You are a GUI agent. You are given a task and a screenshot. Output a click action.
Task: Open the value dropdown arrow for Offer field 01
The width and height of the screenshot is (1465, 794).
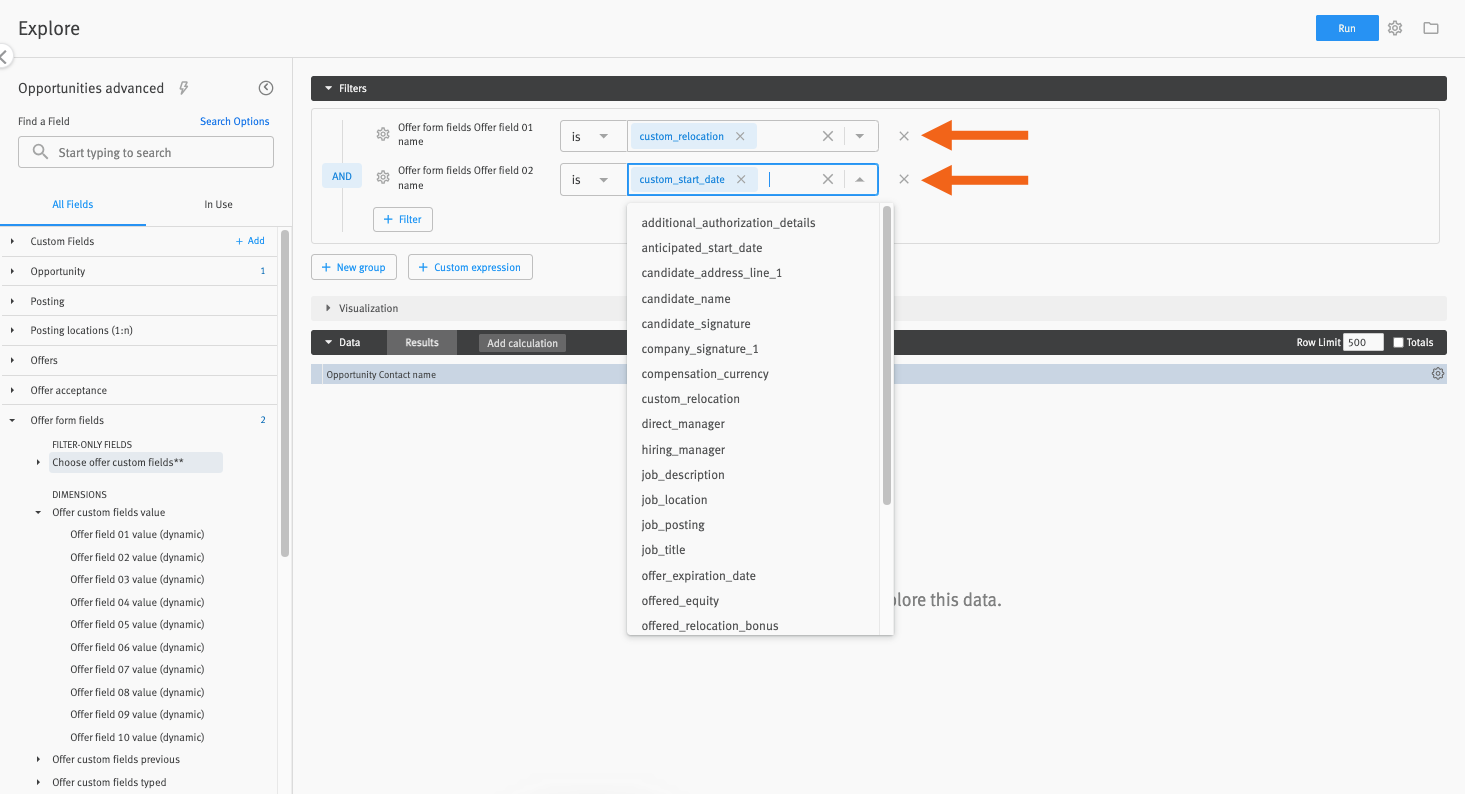coord(860,136)
